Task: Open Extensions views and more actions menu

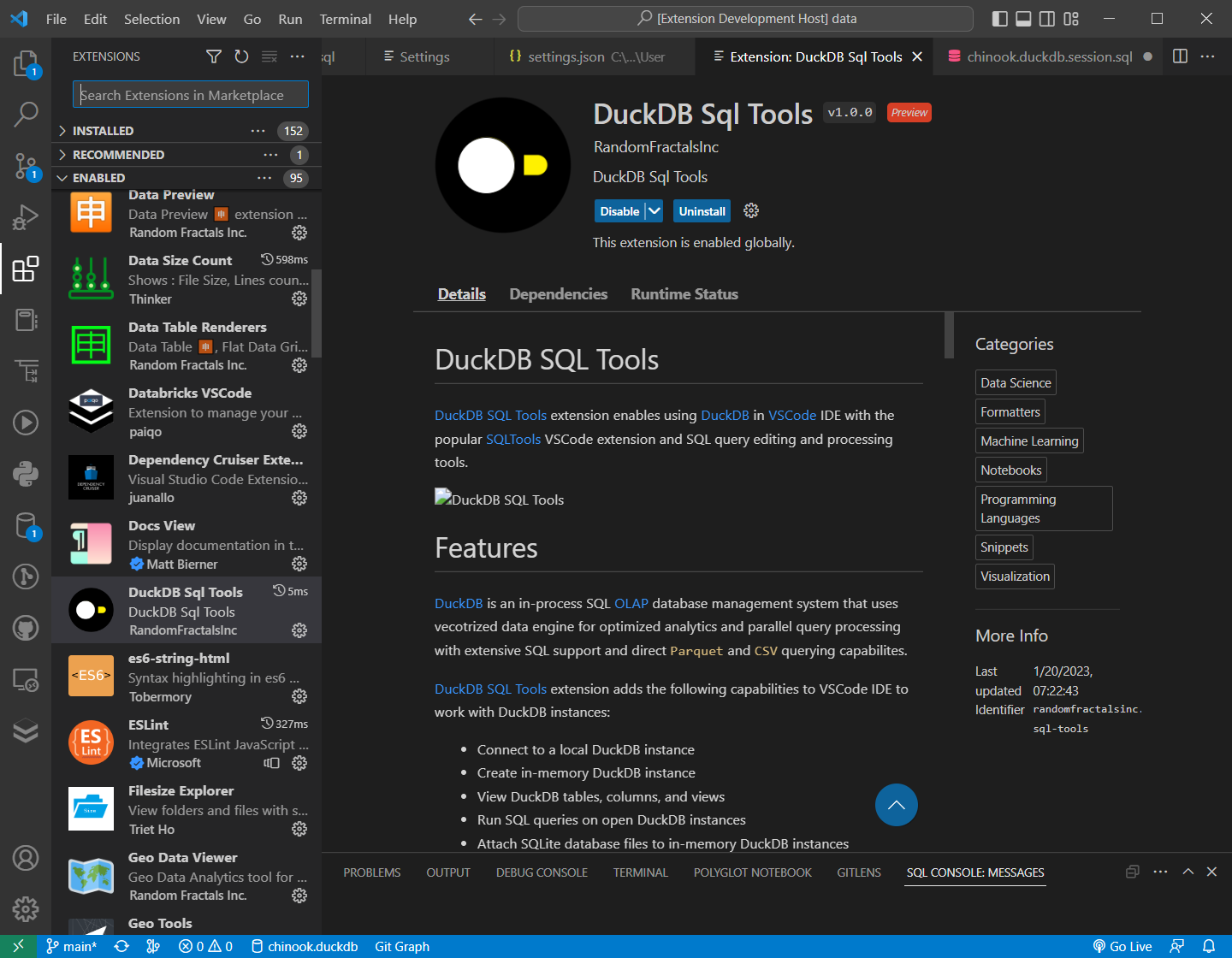Action: click(x=297, y=56)
